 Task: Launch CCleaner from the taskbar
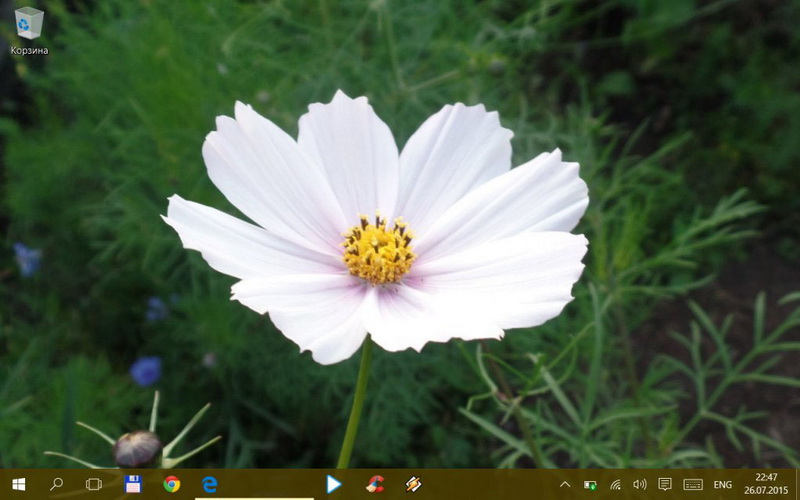pyautogui.click(x=375, y=484)
